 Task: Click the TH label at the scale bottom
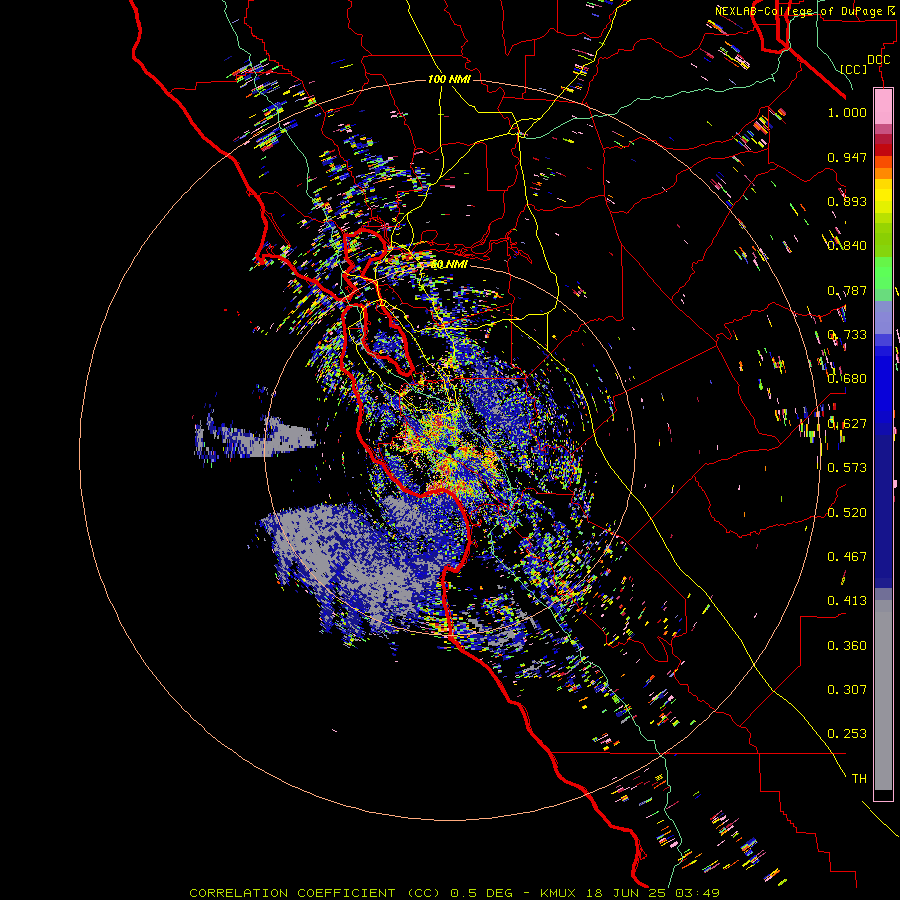(859, 779)
